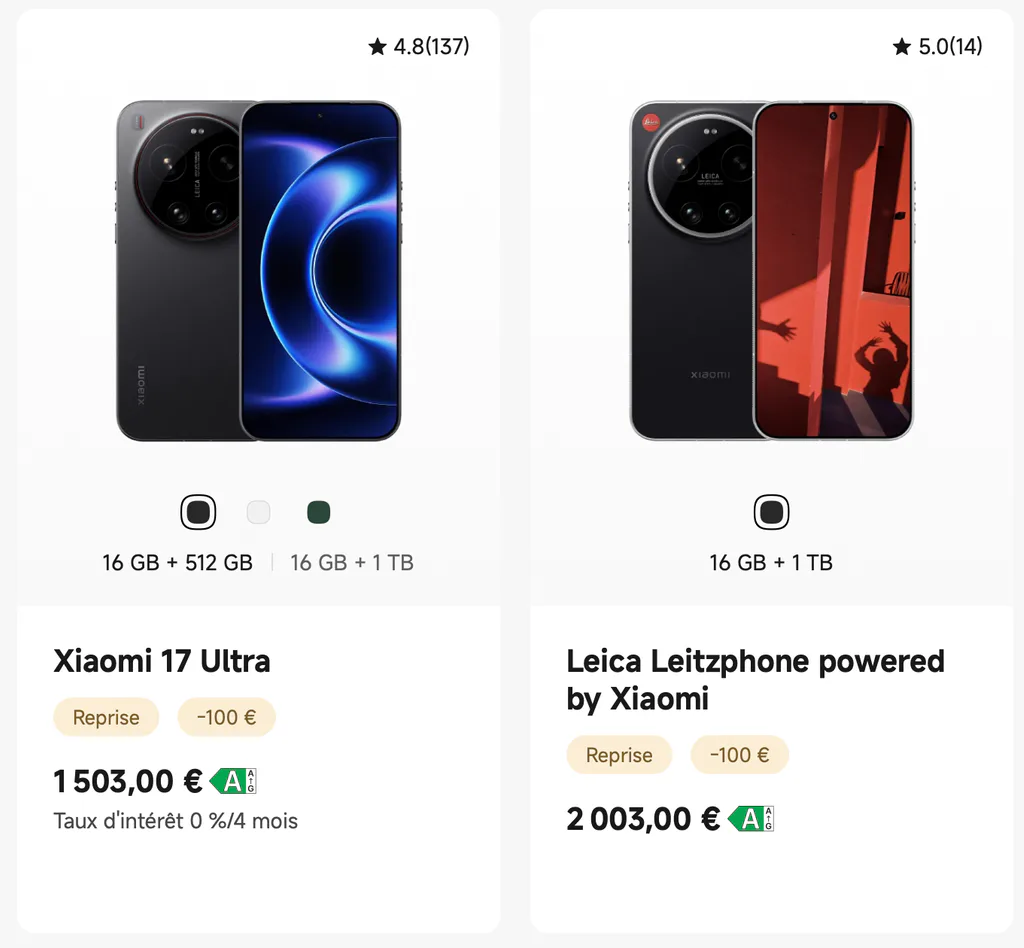The height and width of the screenshot is (948, 1024).
Task: Click the energy label A badge beside 1 503,00 €
Action: point(233,781)
